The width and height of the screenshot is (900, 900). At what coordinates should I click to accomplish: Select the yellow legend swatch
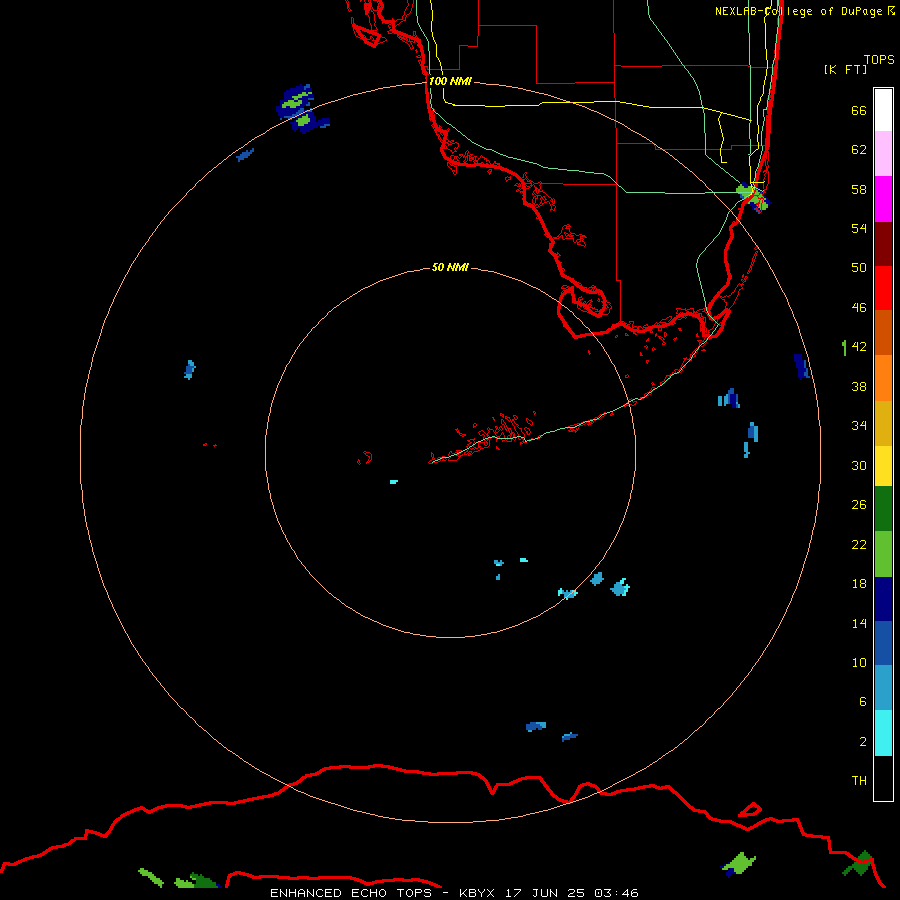883,466
